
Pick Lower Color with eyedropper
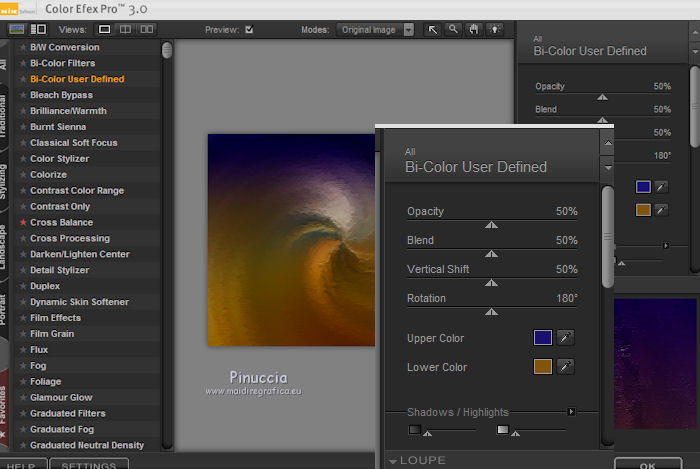click(x=566, y=367)
